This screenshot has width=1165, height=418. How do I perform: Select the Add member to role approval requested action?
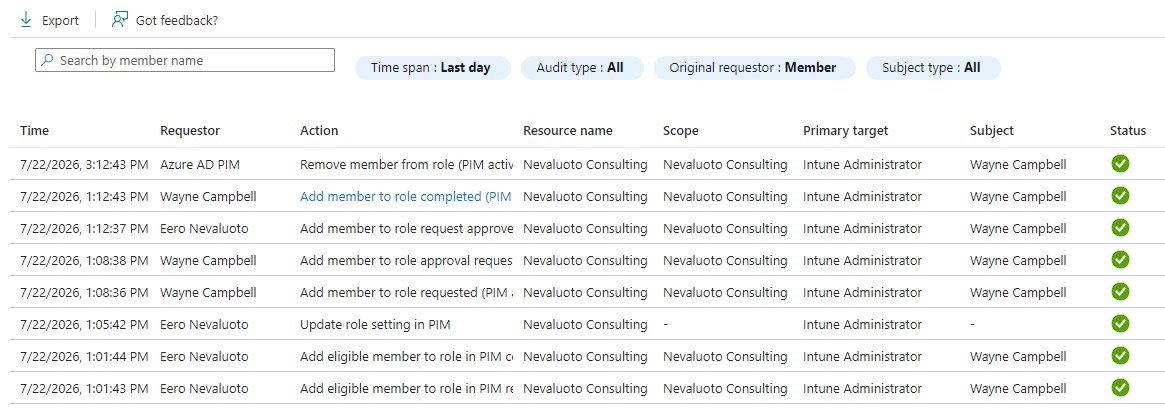pyautogui.click(x=406, y=261)
